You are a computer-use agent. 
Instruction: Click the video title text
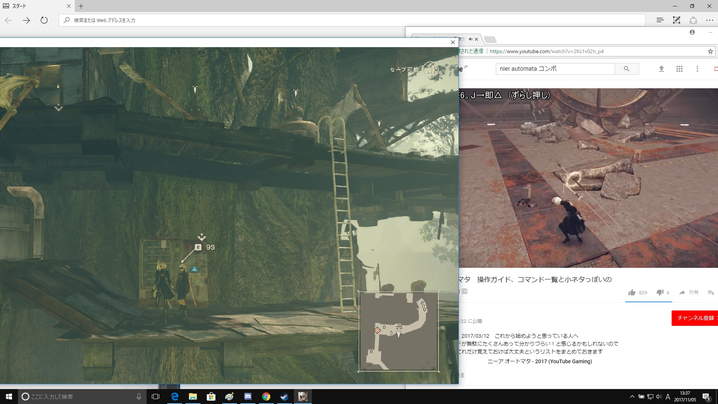pos(535,279)
